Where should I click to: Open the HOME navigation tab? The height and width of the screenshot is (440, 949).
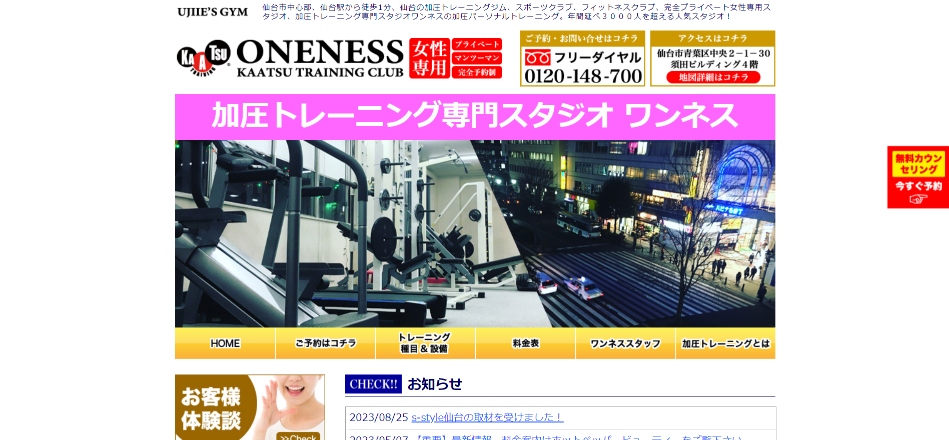[225, 343]
